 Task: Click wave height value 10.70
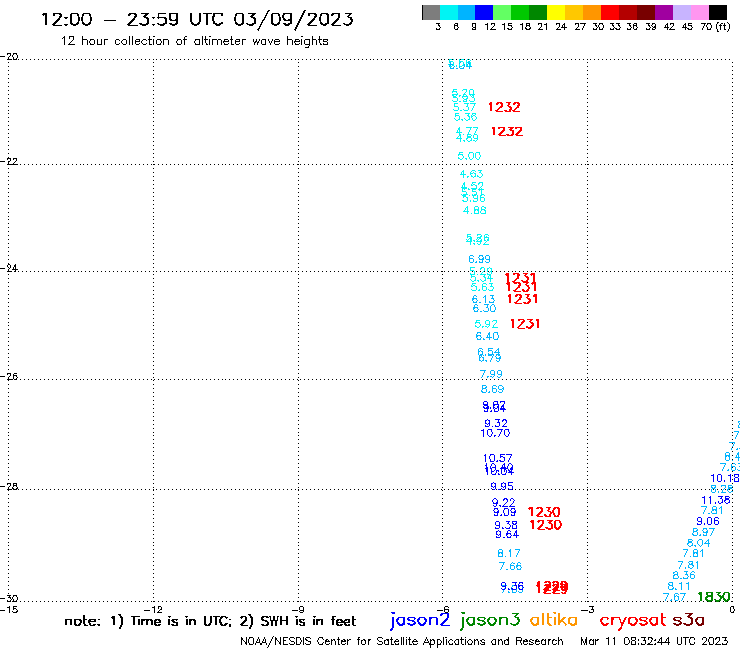point(495,433)
